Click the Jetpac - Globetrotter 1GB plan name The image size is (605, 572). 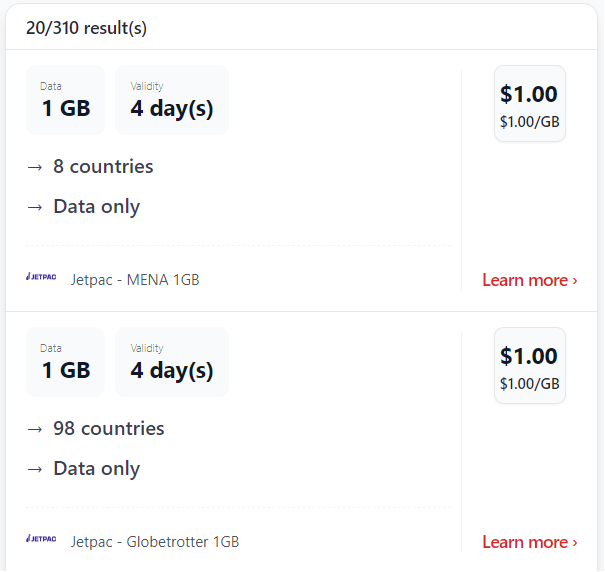pyautogui.click(x=155, y=542)
